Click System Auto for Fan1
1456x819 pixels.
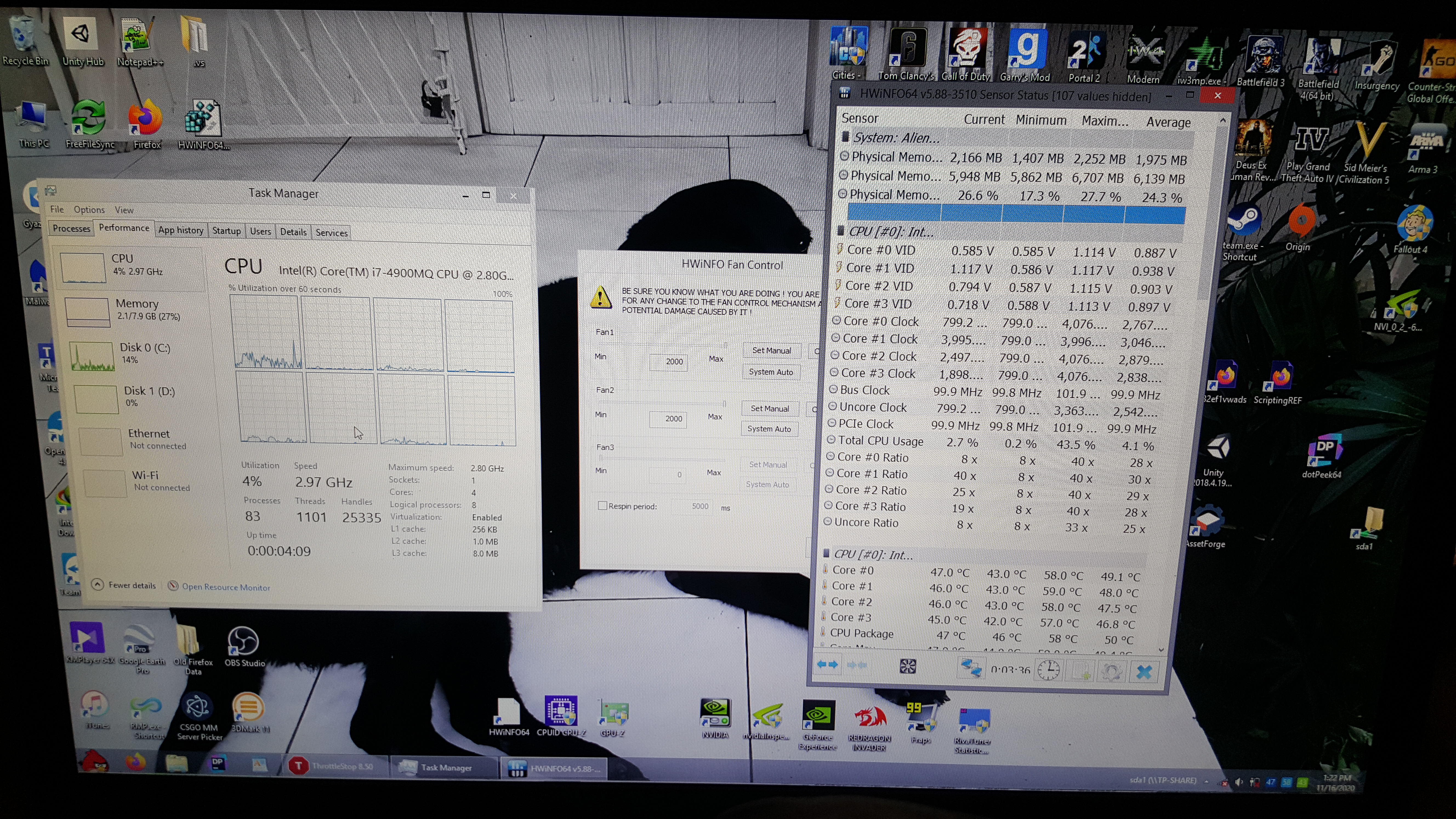(x=771, y=372)
